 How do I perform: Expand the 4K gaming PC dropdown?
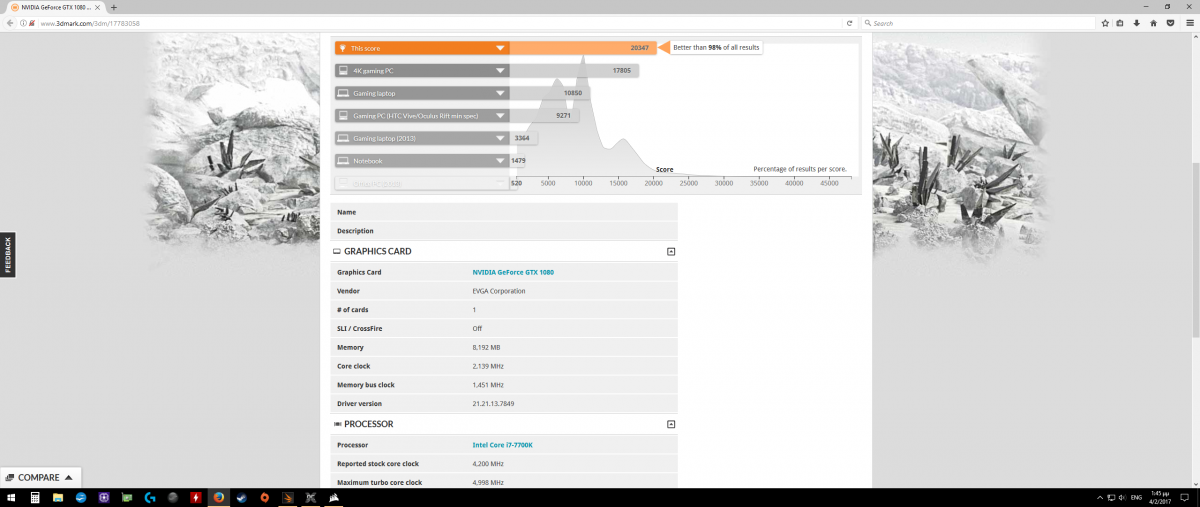click(x=500, y=70)
